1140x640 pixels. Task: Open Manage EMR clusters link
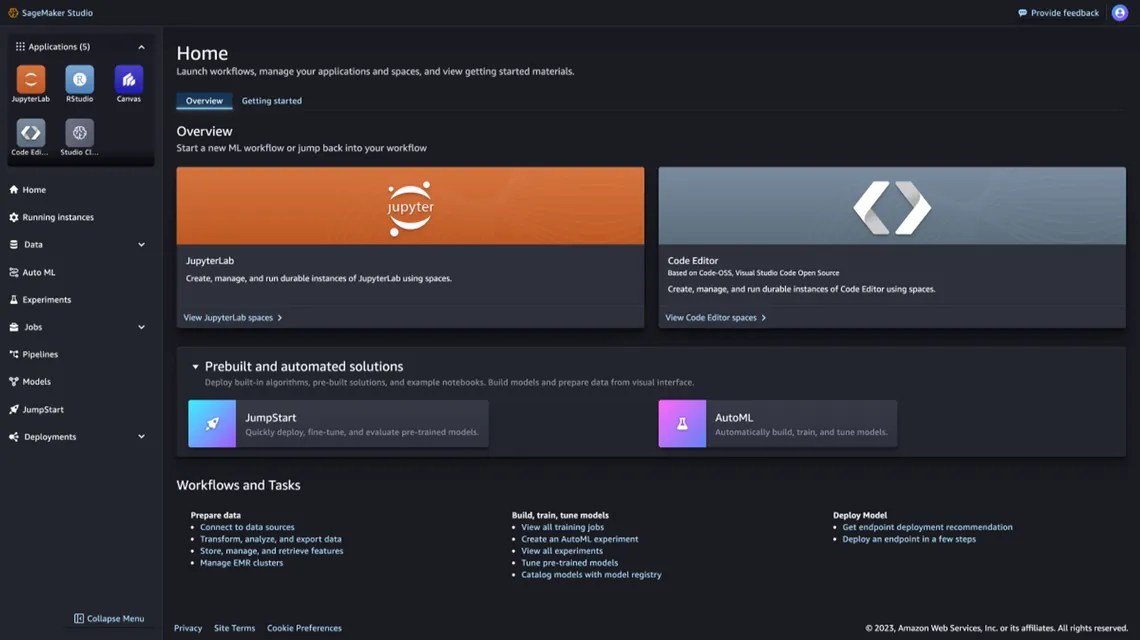[241, 562]
